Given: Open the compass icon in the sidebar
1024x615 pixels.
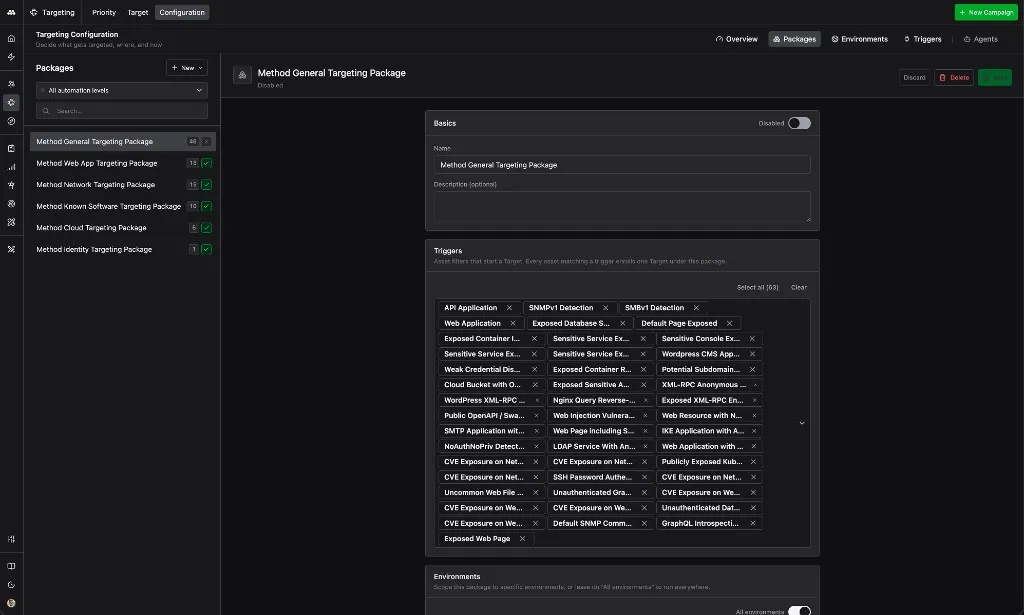Looking at the screenshot, I should click(11, 121).
